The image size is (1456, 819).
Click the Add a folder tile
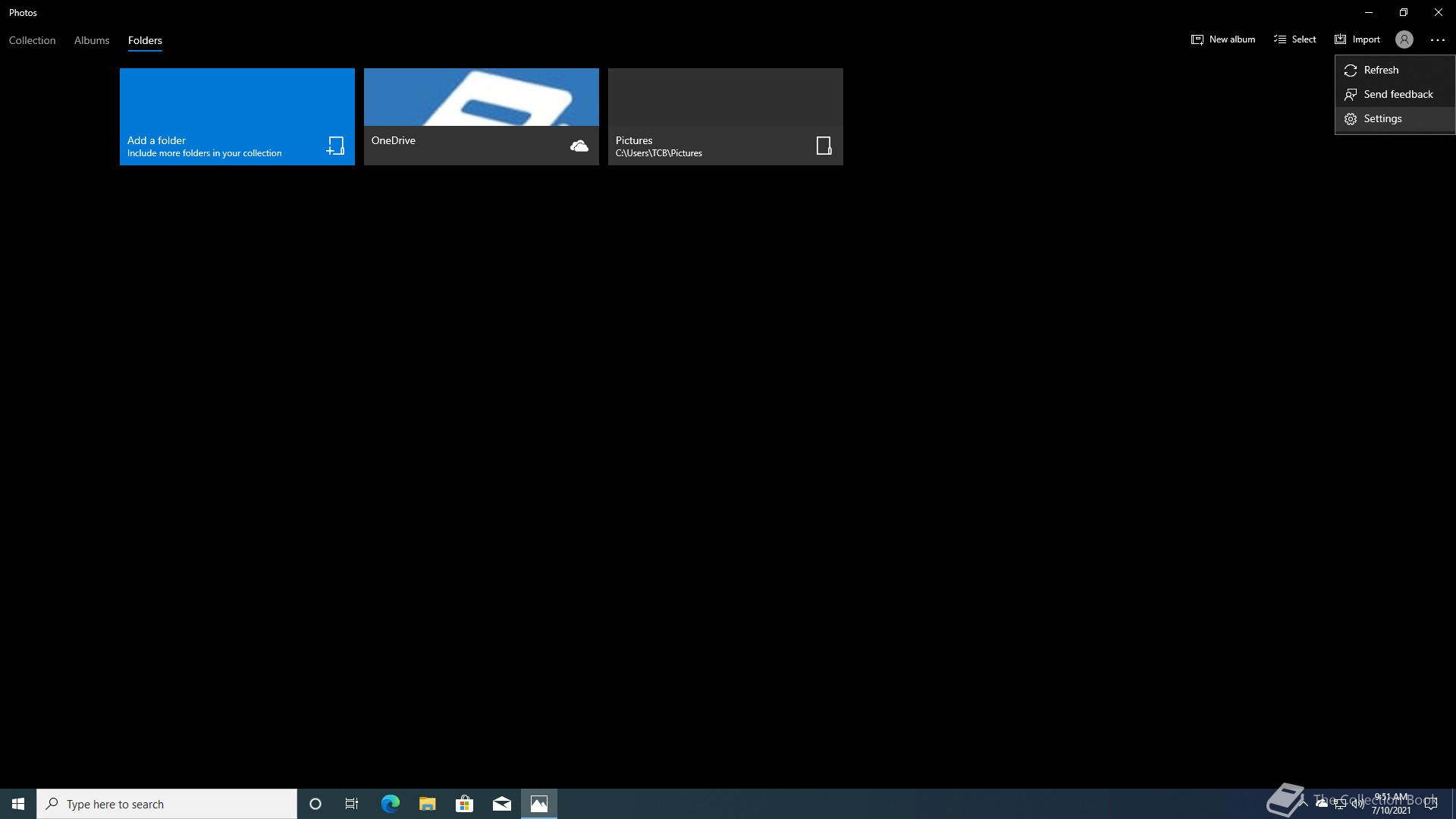coord(237,117)
